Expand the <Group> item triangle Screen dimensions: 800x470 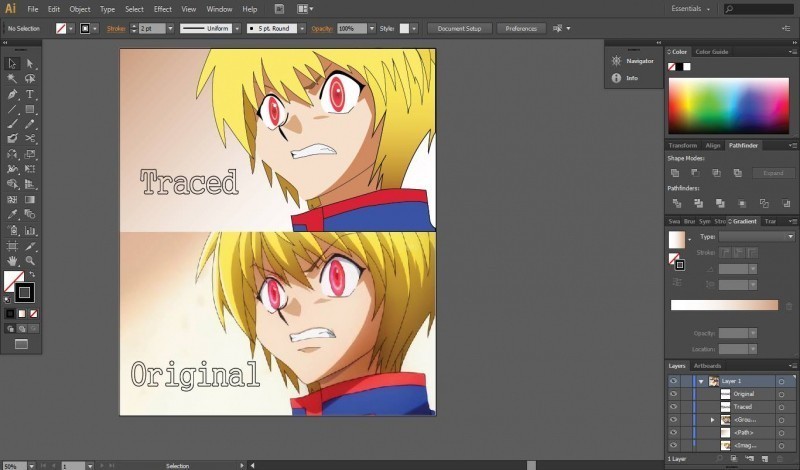[x=713, y=419]
